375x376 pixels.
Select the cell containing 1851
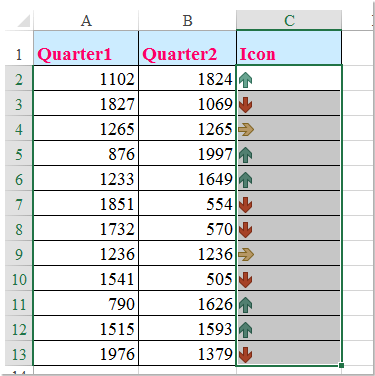pos(86,203)
